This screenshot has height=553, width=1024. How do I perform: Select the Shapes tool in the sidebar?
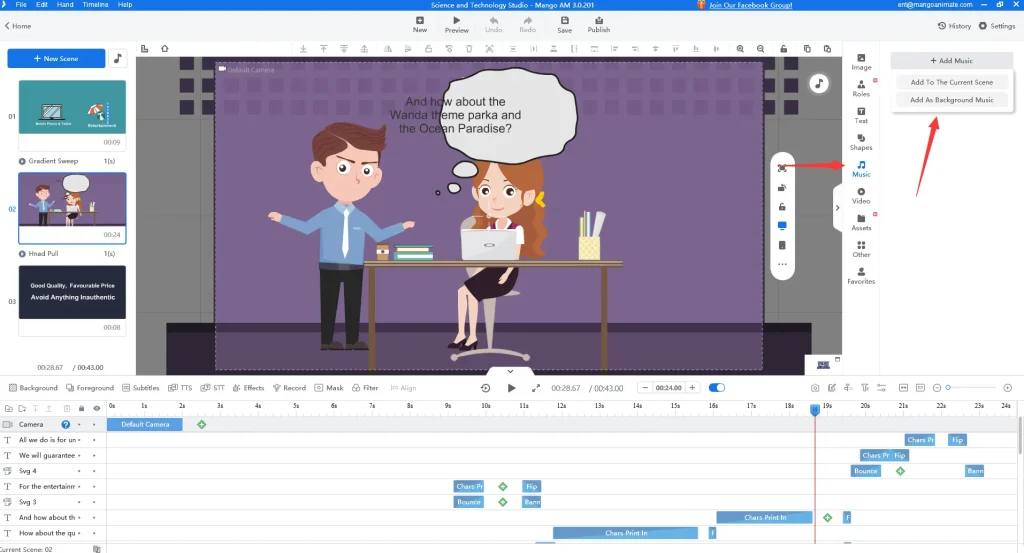click(861, 141)
